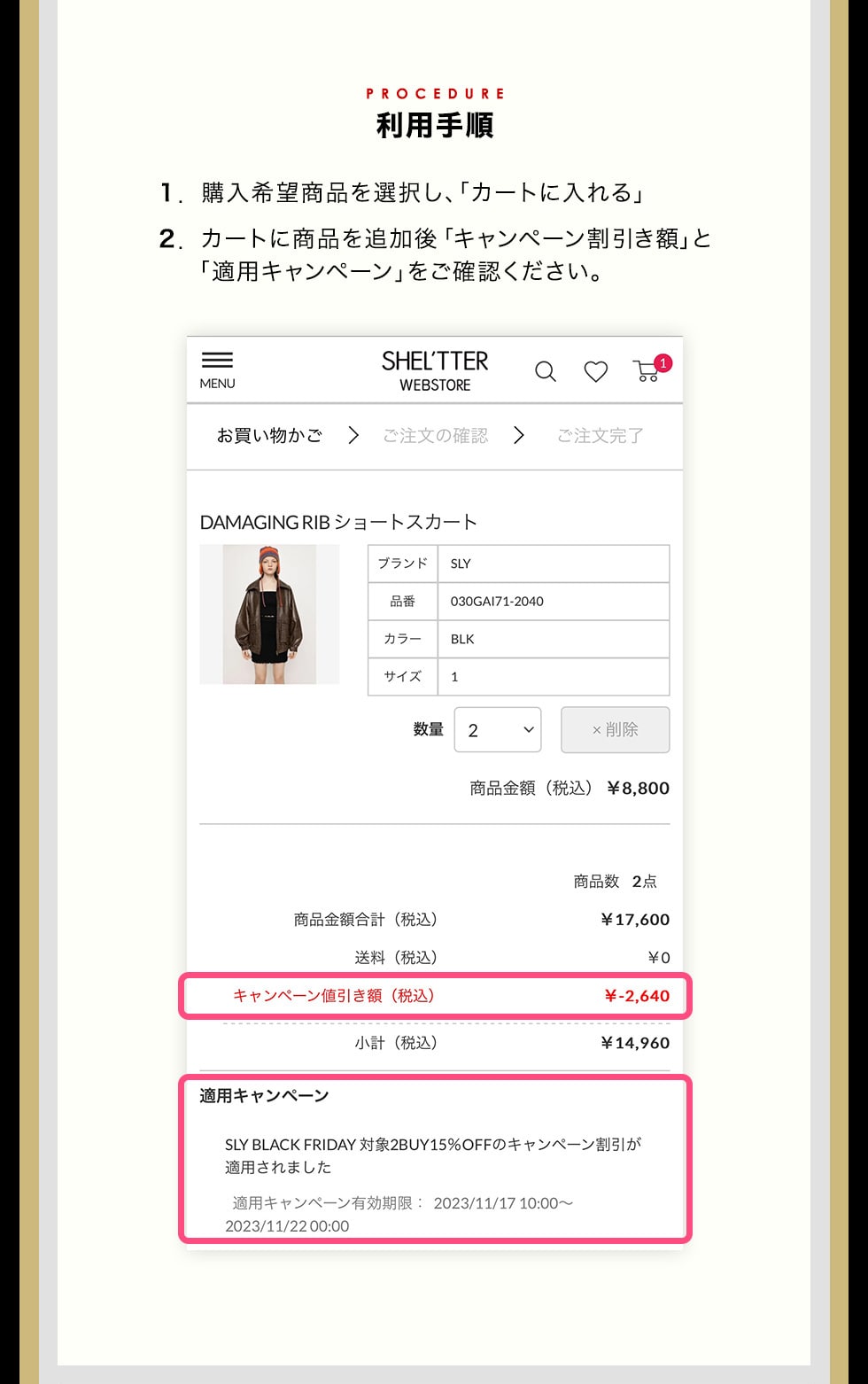Image resolution: width=868 pixels, height=1384 pixels.
Task: Select the ご注文完了 step tab
Action: pos(600,436)
